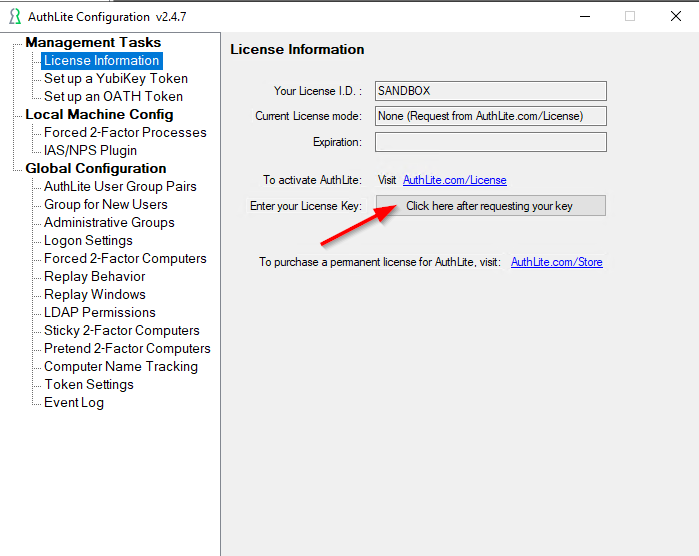699x556 pixels.
Task: Open the IAS/NPS Plugin page
Action: (x=90, y=150)
